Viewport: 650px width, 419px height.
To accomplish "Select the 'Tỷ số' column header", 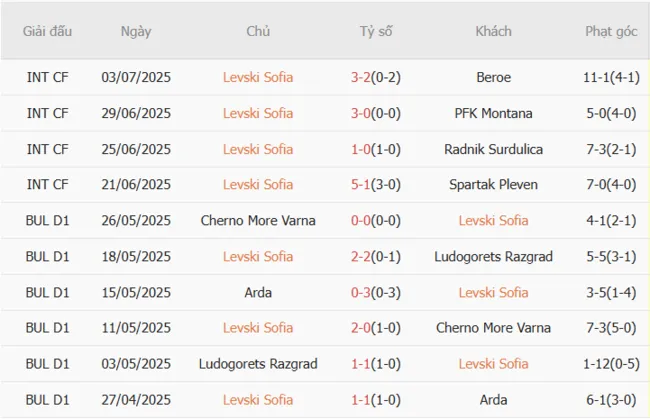I will 376,31.
